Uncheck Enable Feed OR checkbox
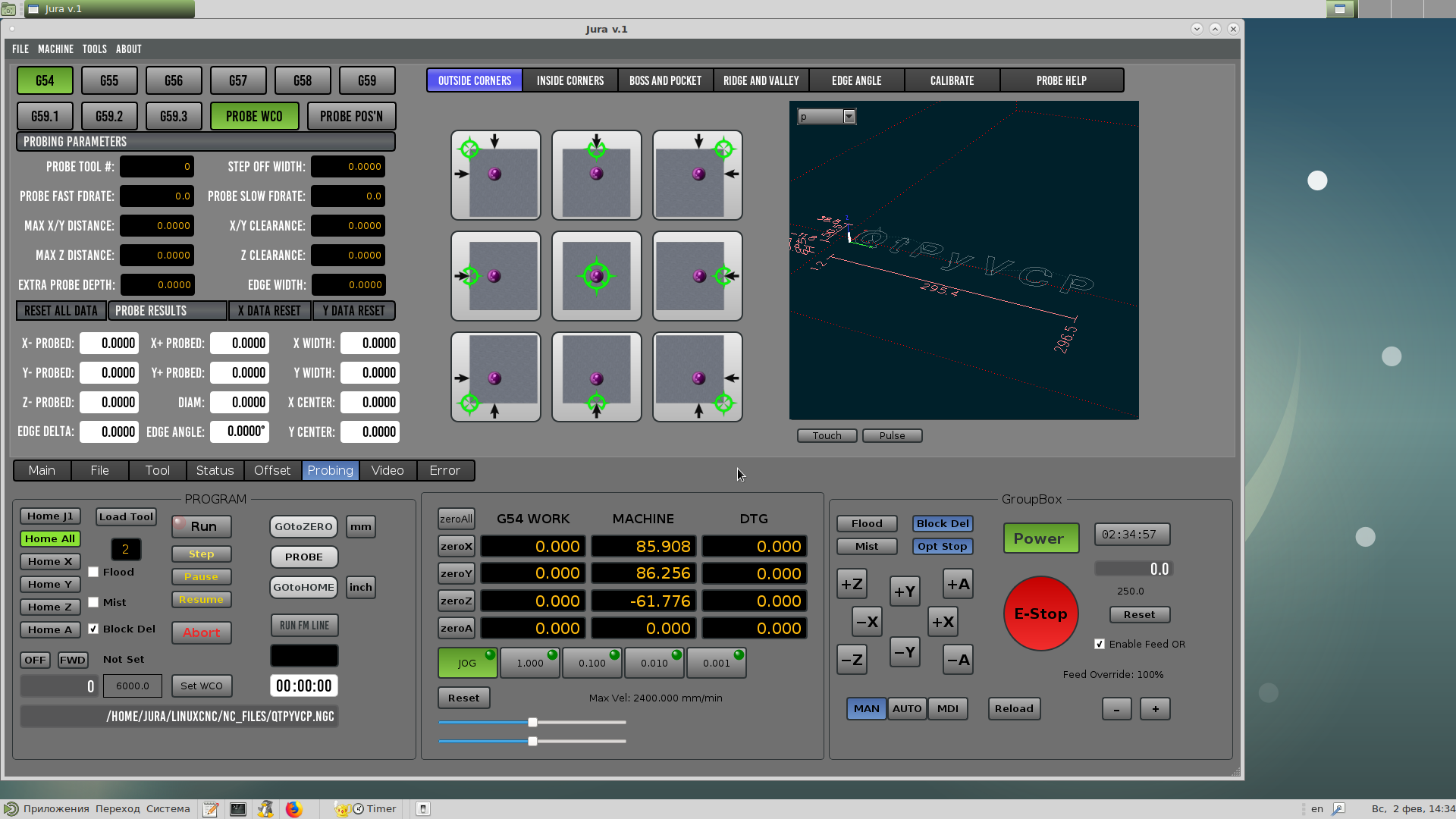The height and width of the screenshot is (819, 1456). tap(1100, 644)
